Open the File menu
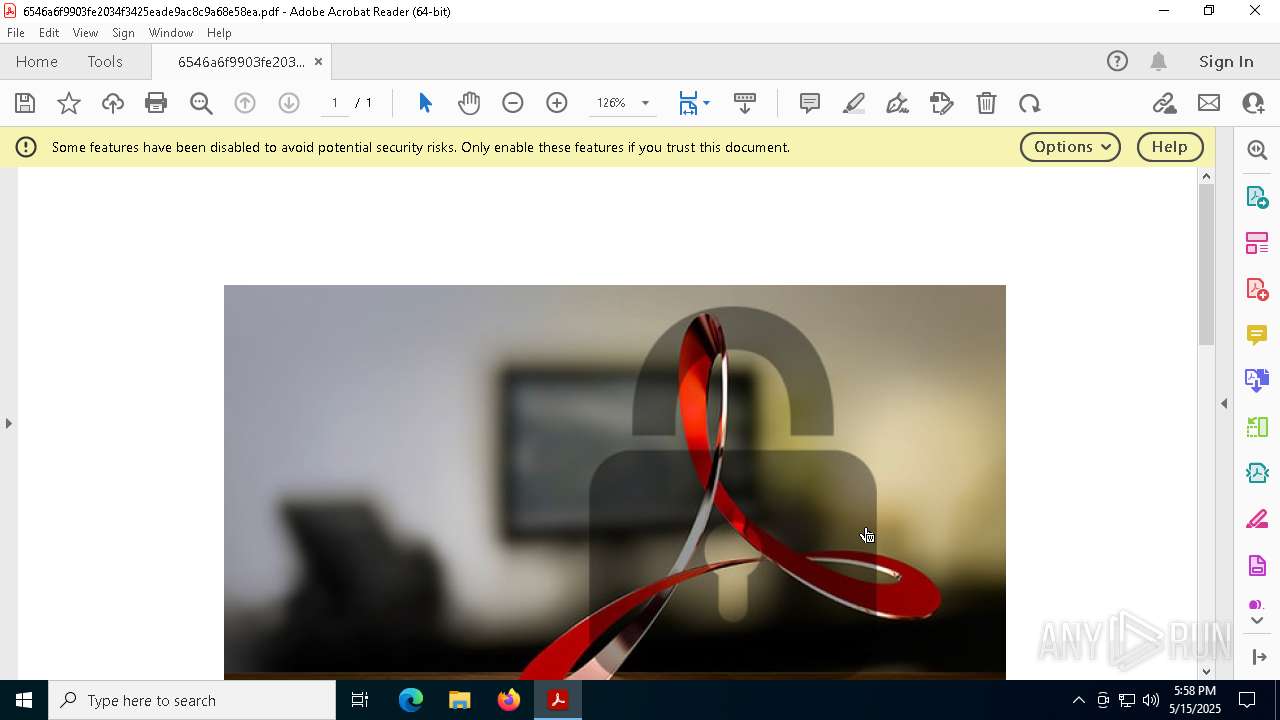The width and height of the screenshot is (1280, 720). (16, 33)
